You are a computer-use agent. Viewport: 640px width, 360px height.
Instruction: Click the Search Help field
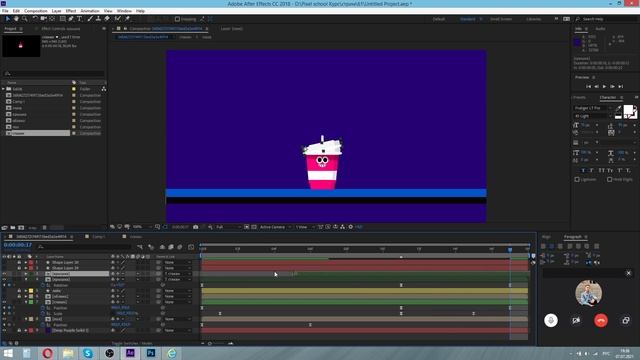click(605, 19)
